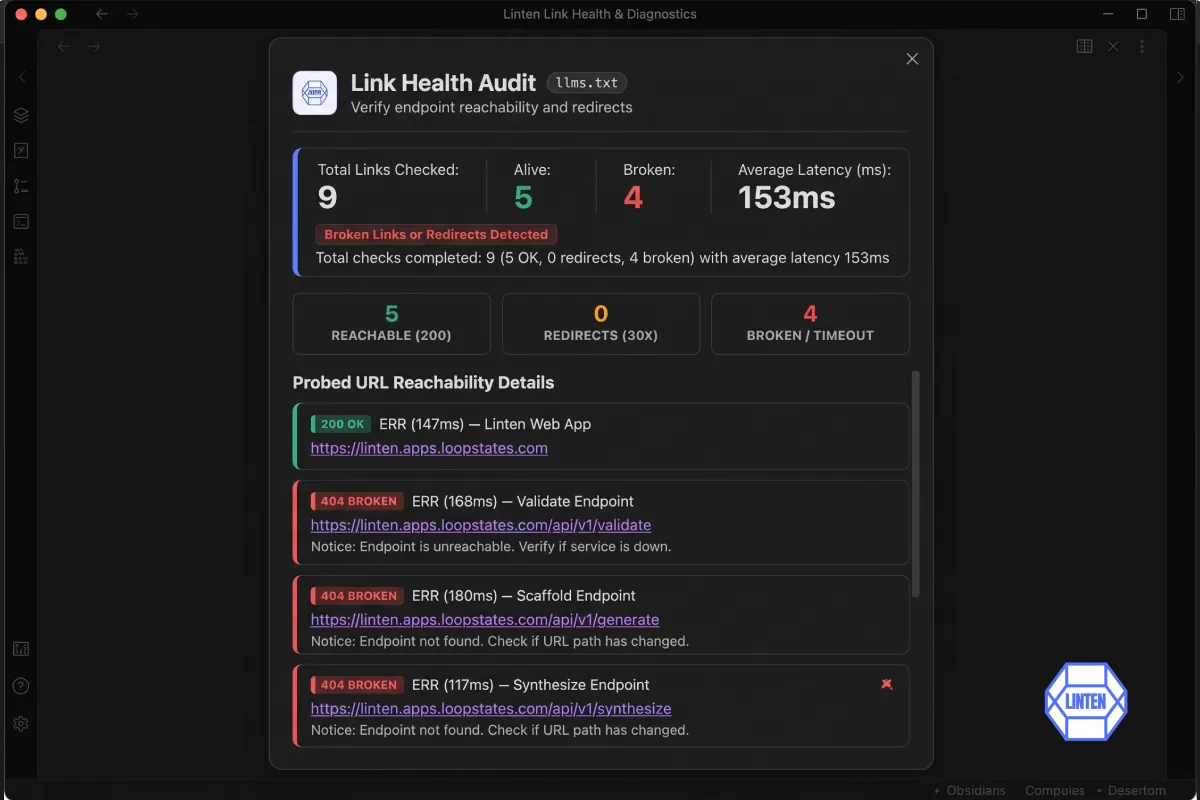The width and height of the screenshot is (1200, 800).
Task: Open the /api/v1/validate link
Action: tap(481, 525)
